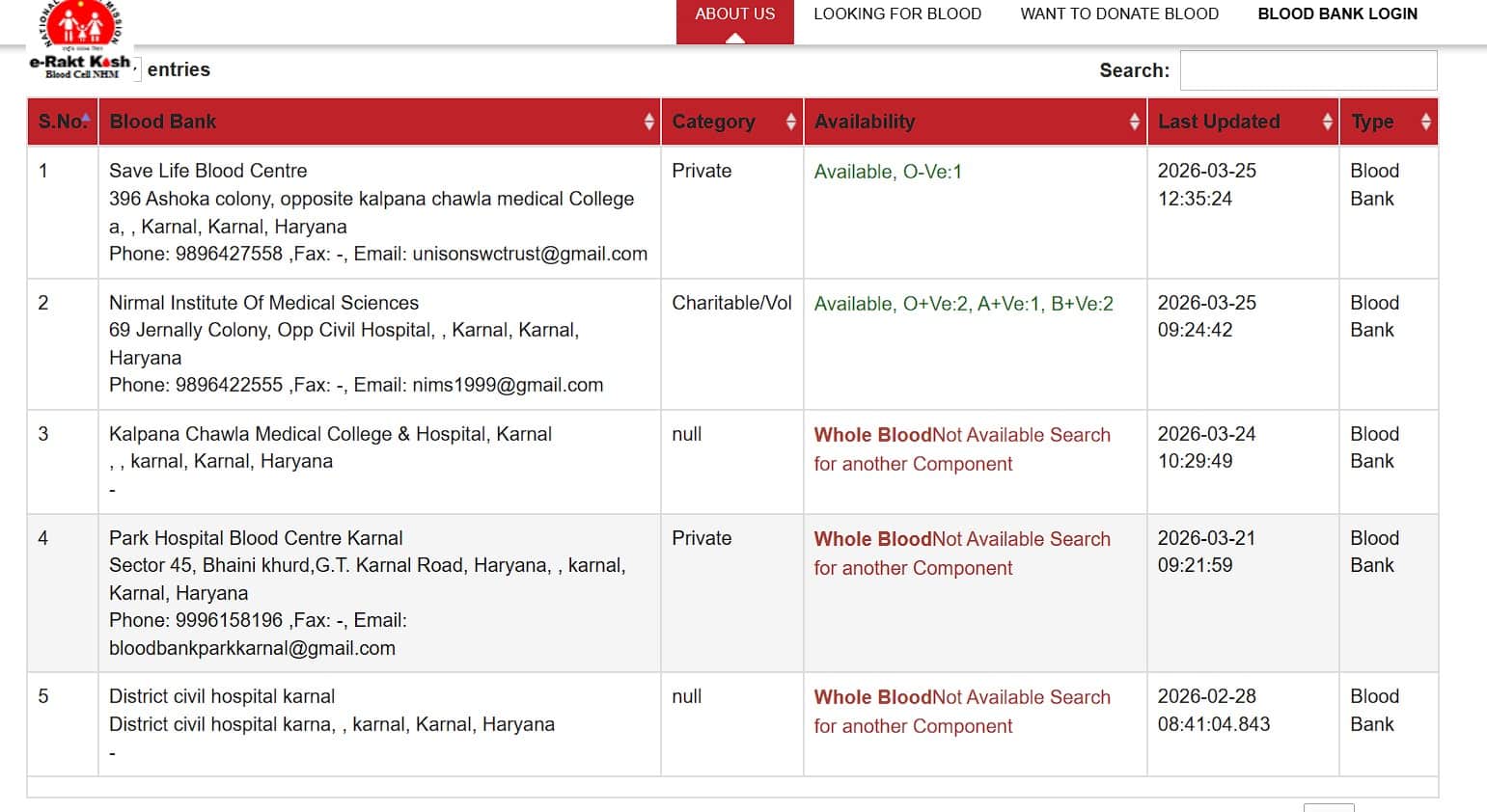Open the About Us tab

click(734, 14)
